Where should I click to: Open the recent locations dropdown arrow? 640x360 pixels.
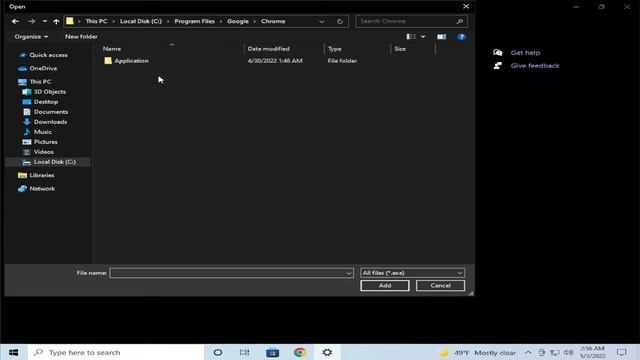pos(44,21)
